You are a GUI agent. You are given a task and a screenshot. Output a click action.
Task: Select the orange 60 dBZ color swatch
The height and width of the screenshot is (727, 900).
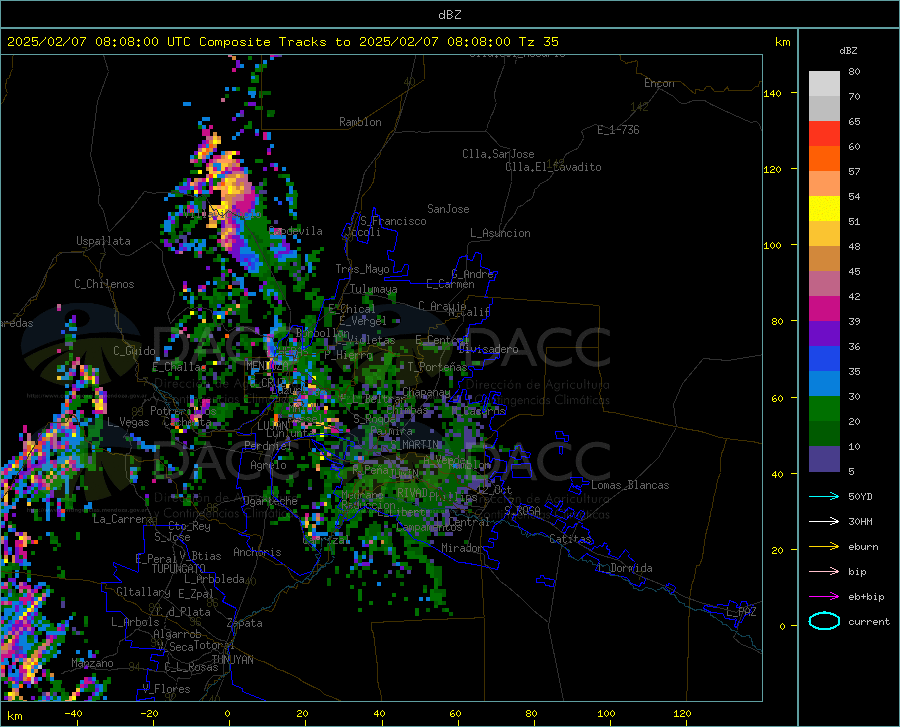pos(824,158)
